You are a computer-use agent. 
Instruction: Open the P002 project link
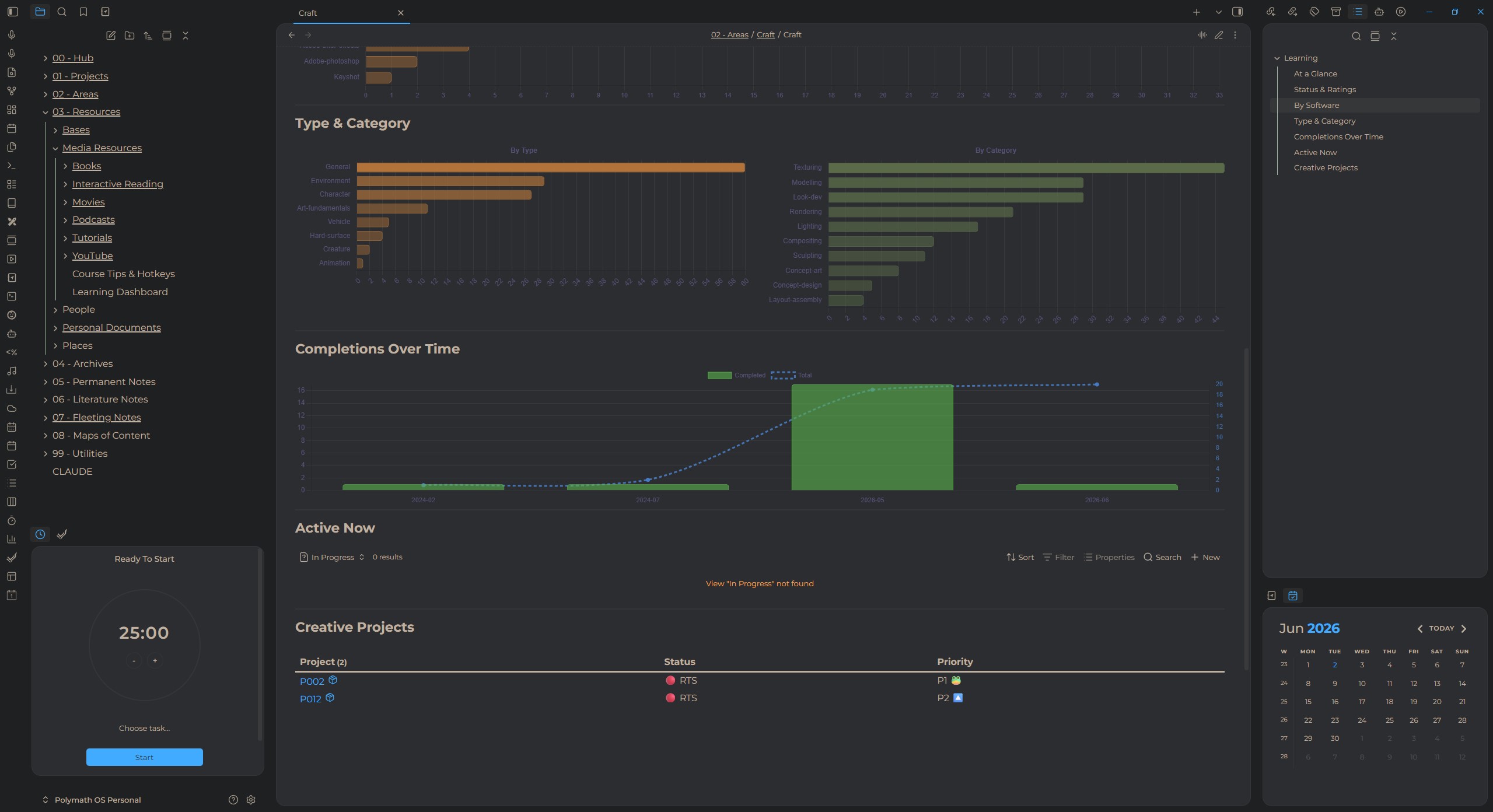(312, 681)
